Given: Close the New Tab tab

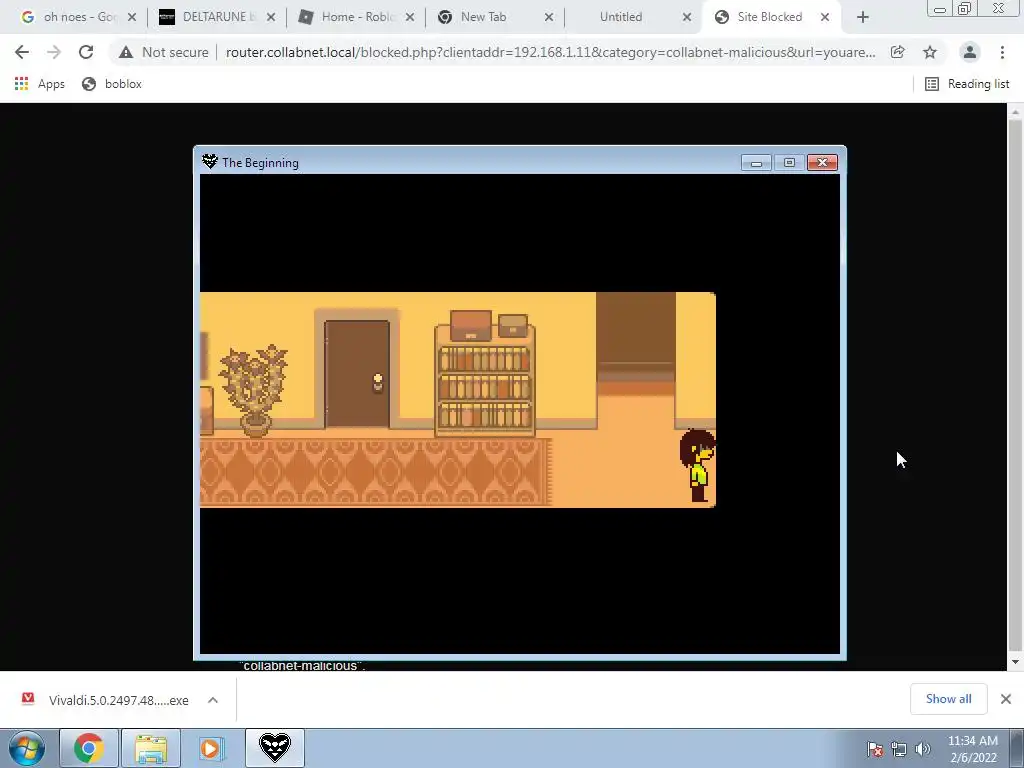Looking at the screenshot, I should 549,17.
